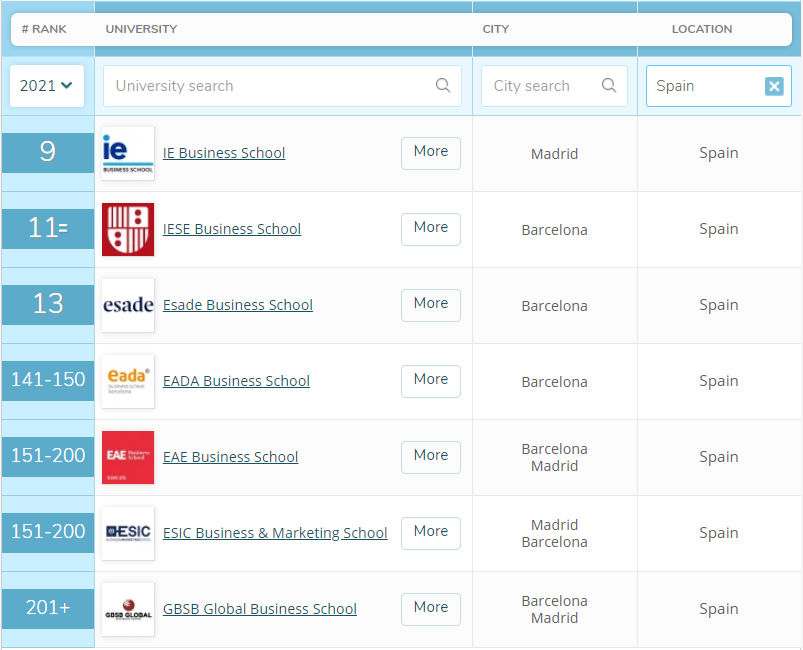Click More for EADA Business School

pos(431,381)
